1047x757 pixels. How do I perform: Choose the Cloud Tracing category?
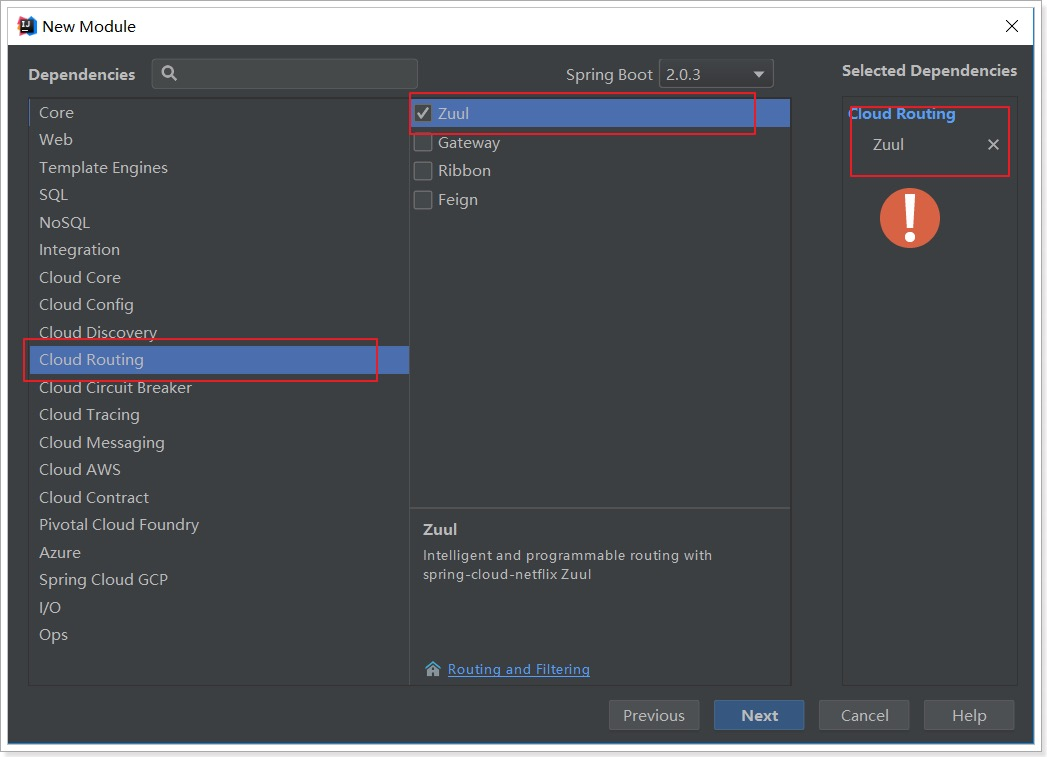pos(219,415)
